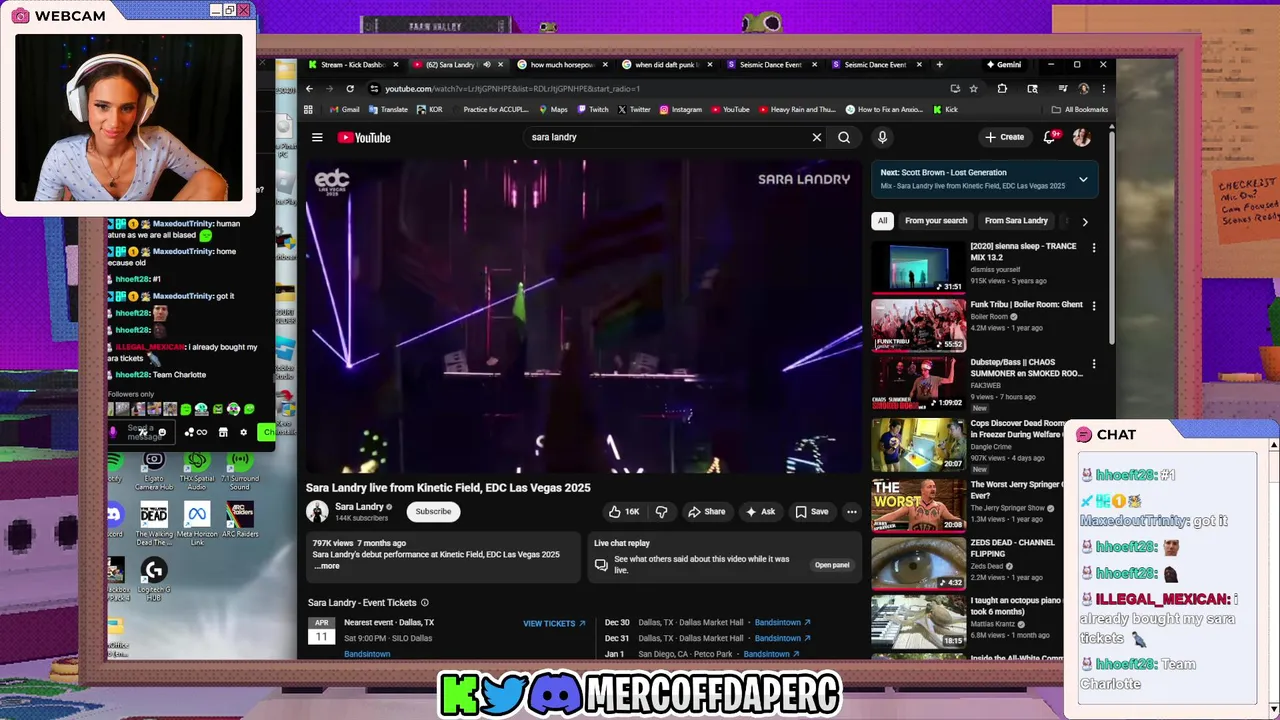Open more options for sienna sleep video
This screenshot has height=720, width=1280.
tap(1093, 247)
